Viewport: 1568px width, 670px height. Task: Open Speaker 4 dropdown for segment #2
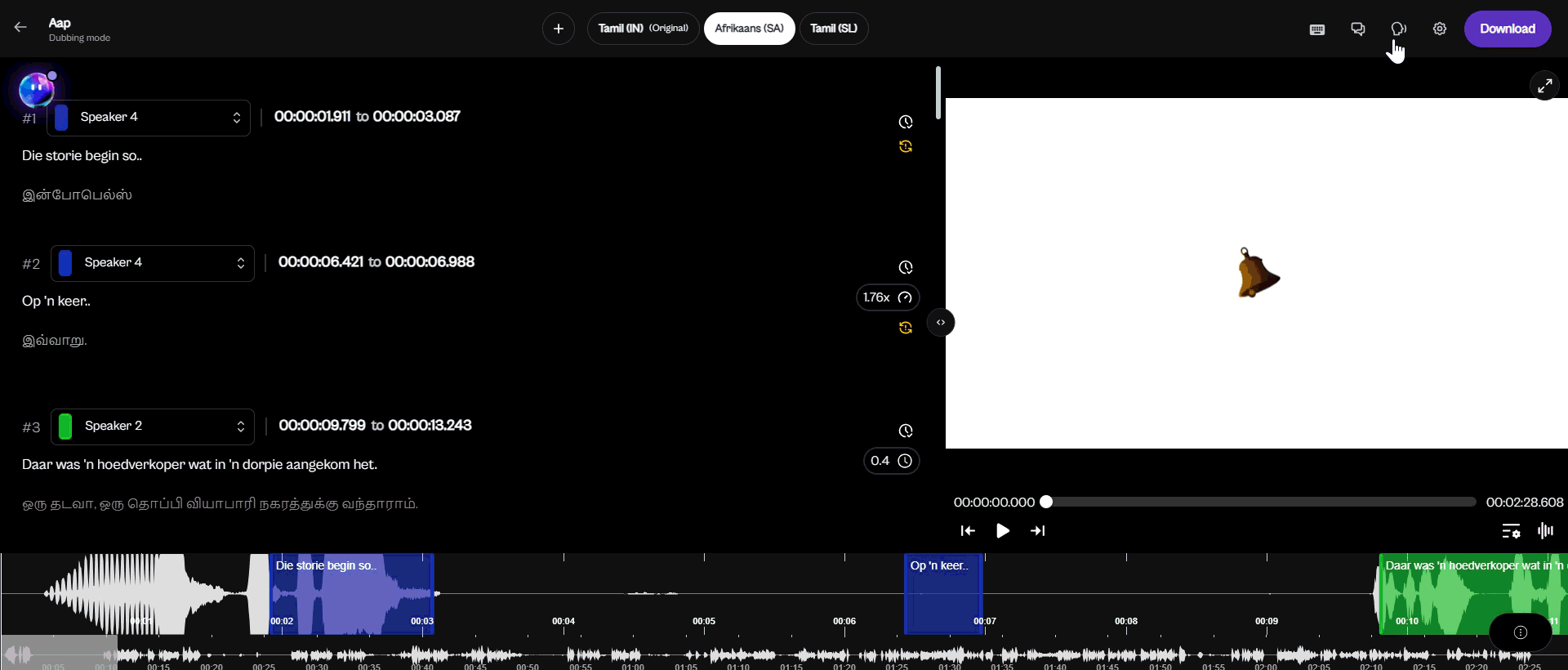point(153,263)
